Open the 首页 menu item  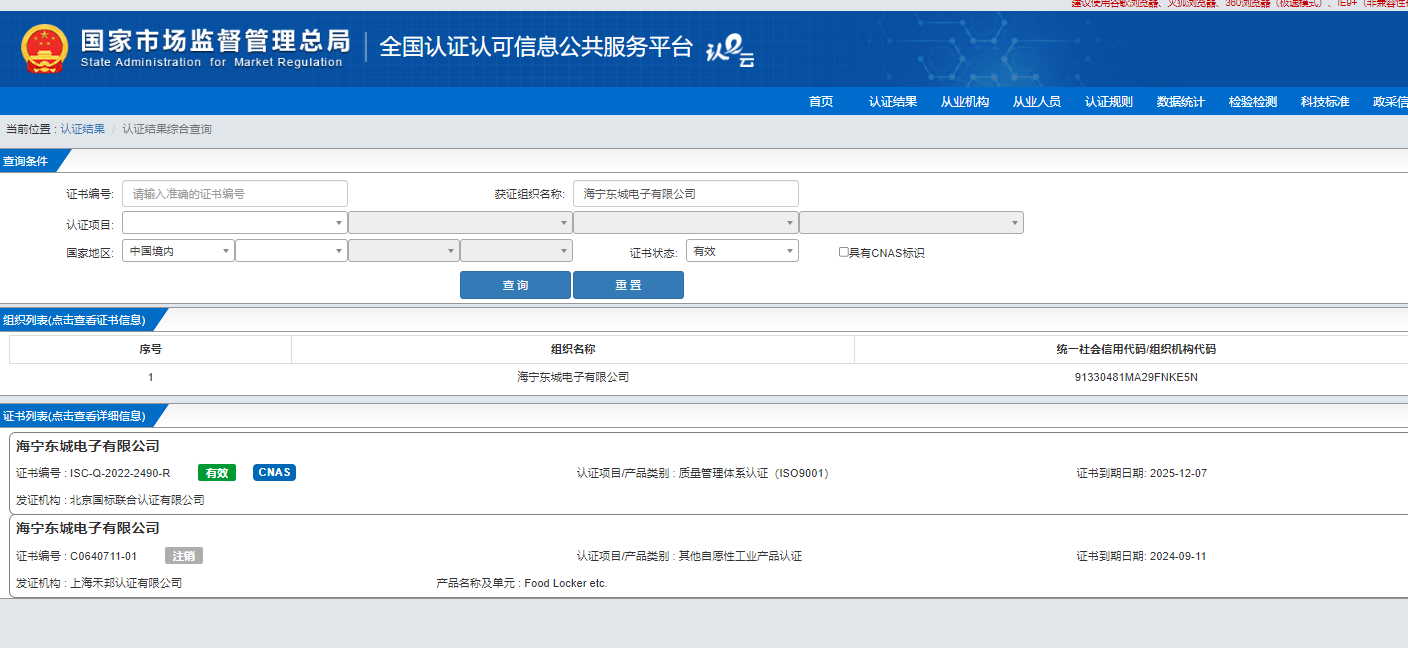(820, 102)
